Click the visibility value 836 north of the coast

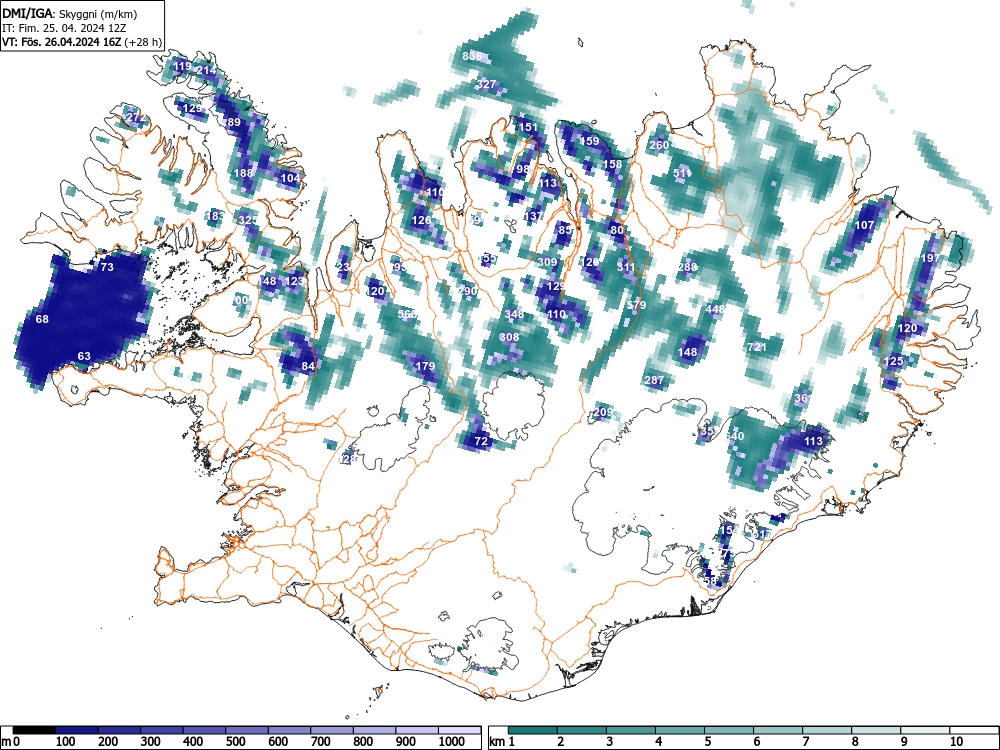[472, 56]
